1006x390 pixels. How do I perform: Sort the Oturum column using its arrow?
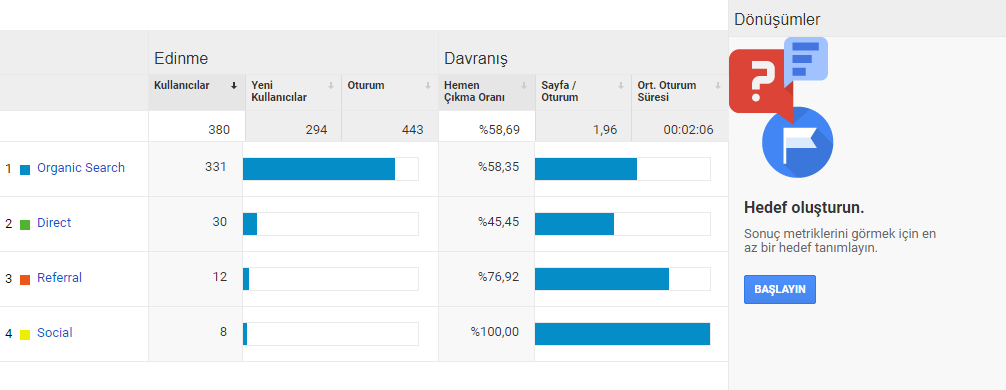(x=427, y=86)
